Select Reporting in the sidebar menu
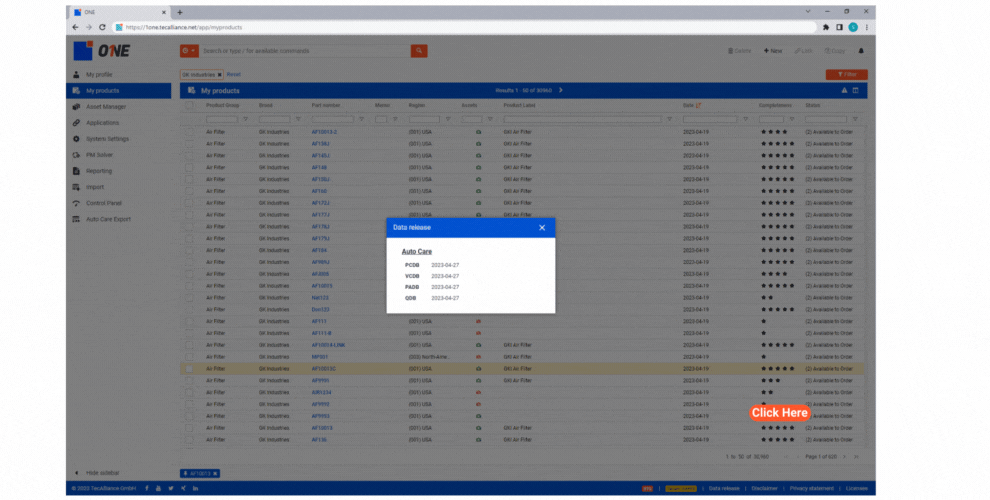 99,171
